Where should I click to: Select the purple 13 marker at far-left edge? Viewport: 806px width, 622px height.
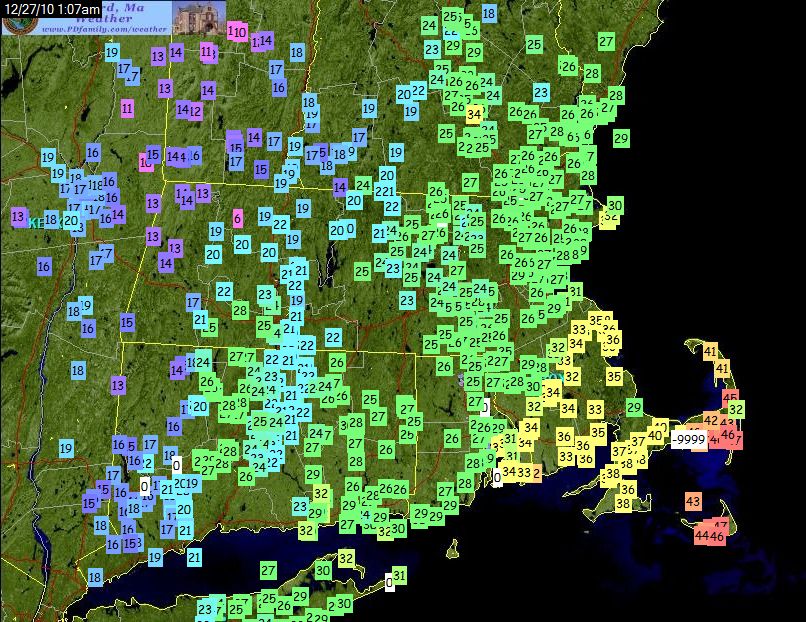18,216
